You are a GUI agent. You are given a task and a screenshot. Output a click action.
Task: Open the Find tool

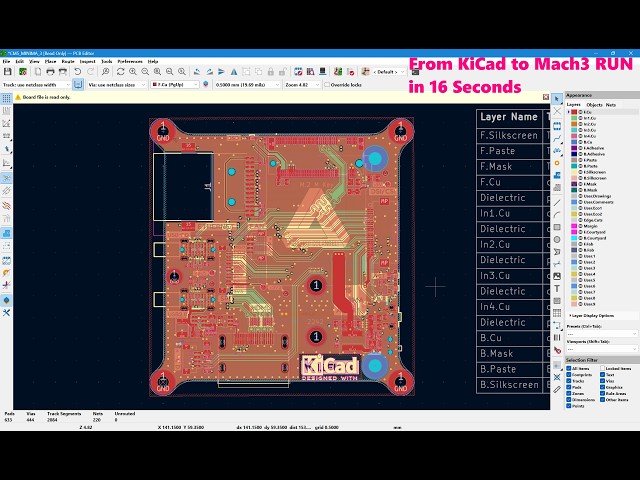click(x=105, y=72)
